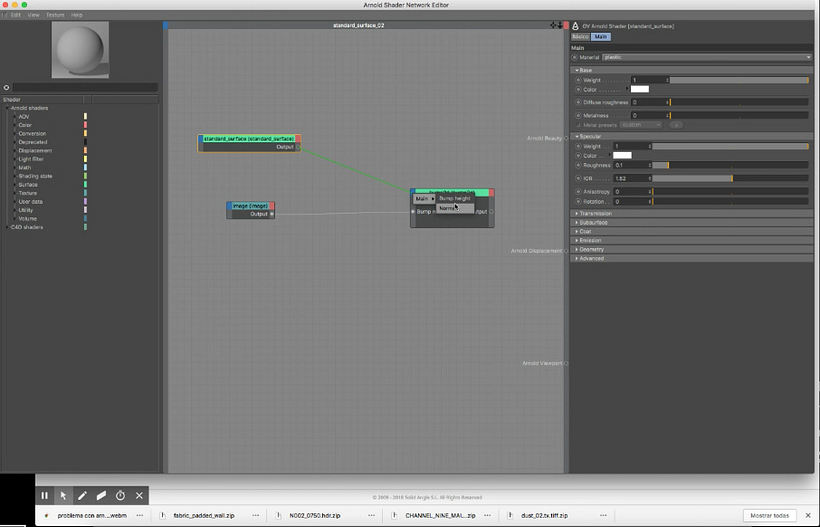
Task: Toggle Specular Weight animation dot
Action: pyautogui.click(x=578, y=146)
